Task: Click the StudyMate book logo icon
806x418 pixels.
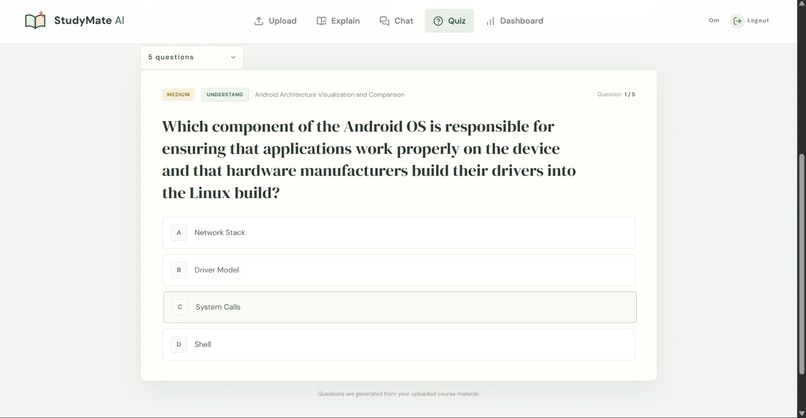Action: [x=35, y=21]
